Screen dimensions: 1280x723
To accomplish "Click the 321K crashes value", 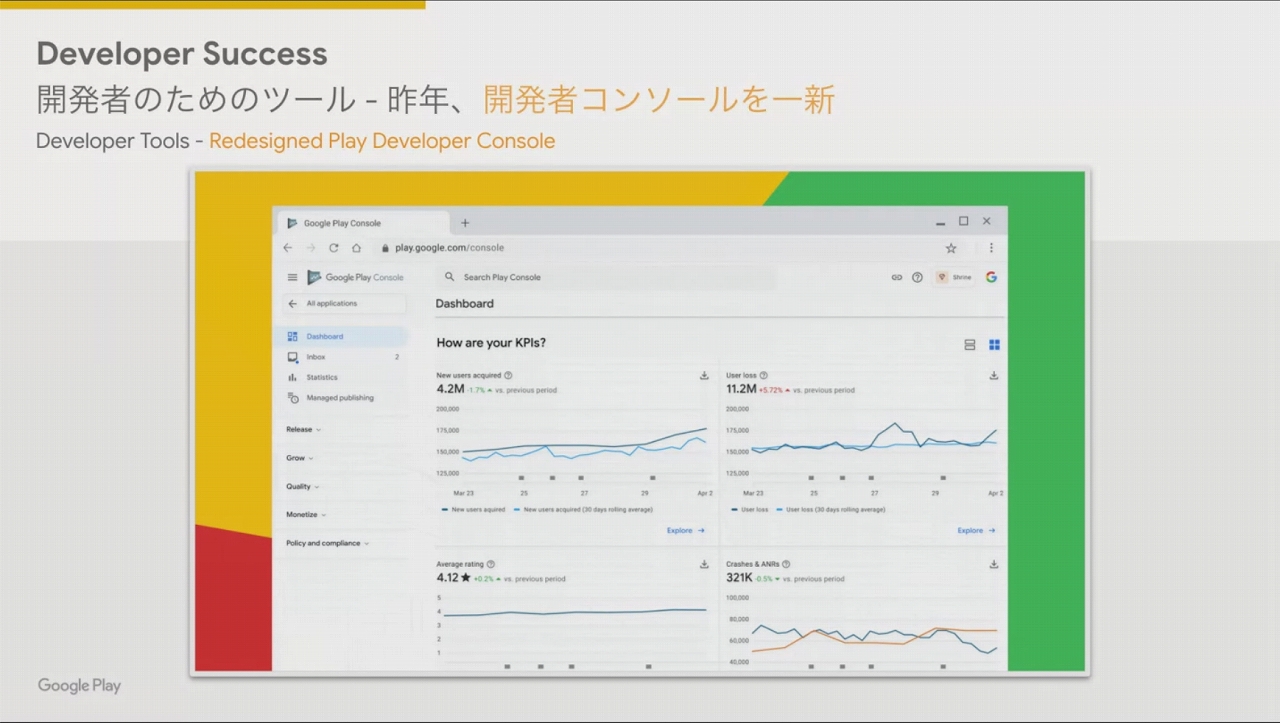I will click(x=739, y=578).
